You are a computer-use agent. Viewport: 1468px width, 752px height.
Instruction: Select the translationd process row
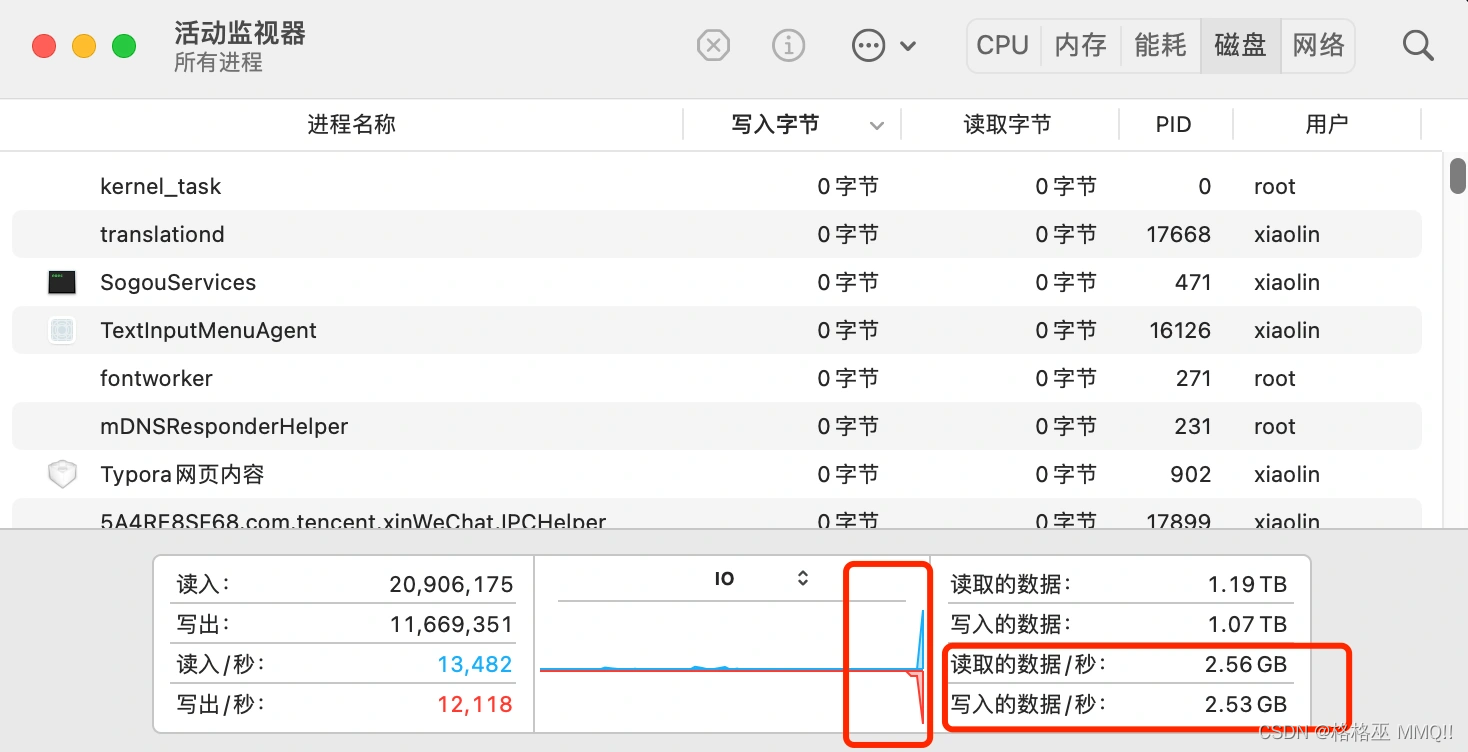tap(716, 235)
